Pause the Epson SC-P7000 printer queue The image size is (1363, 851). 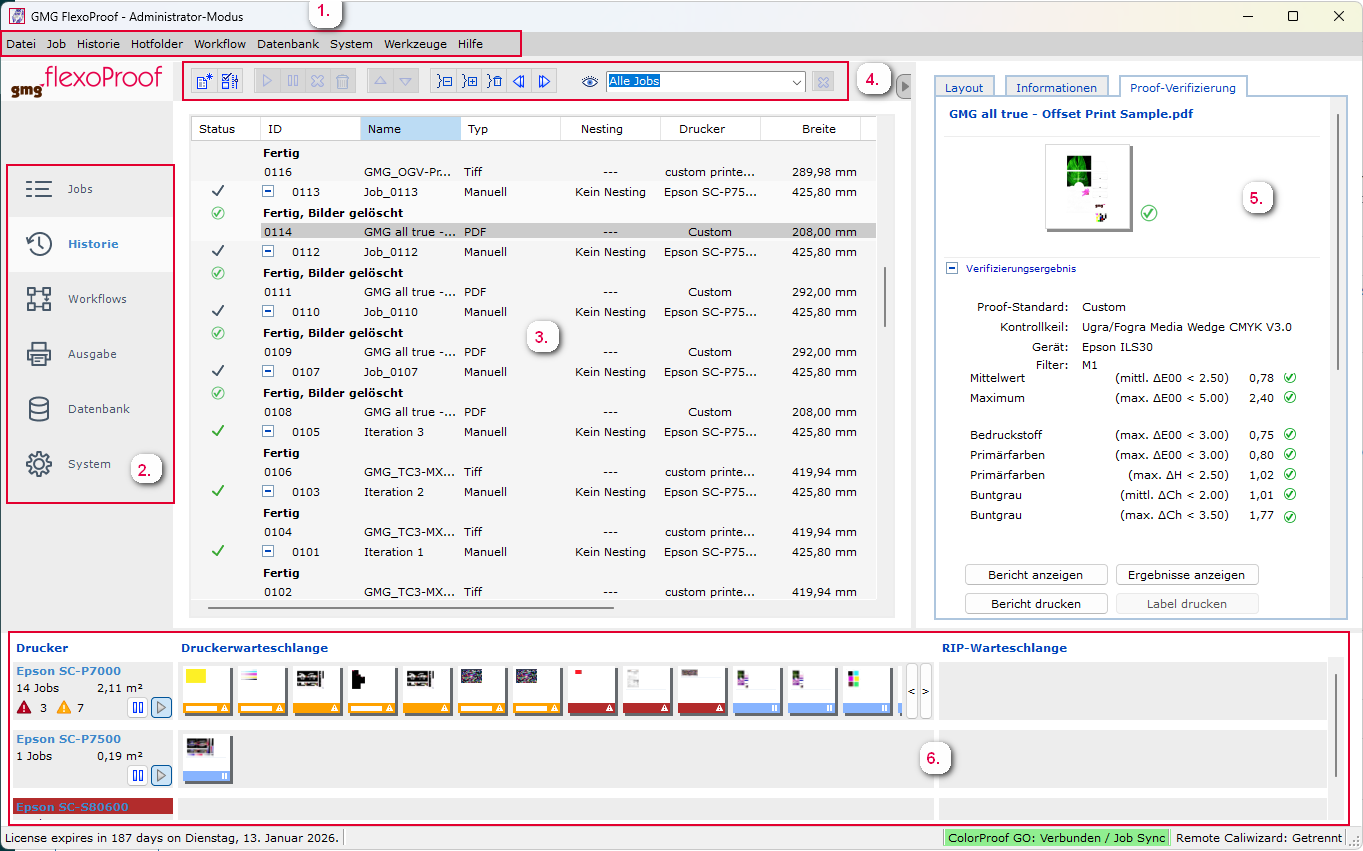(138, 708)
